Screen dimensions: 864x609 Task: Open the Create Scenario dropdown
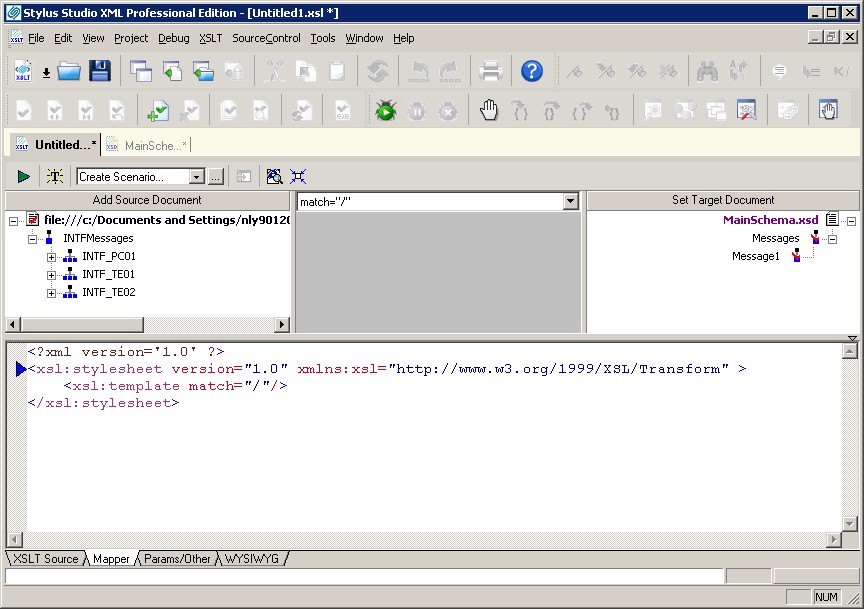point(196,177)
